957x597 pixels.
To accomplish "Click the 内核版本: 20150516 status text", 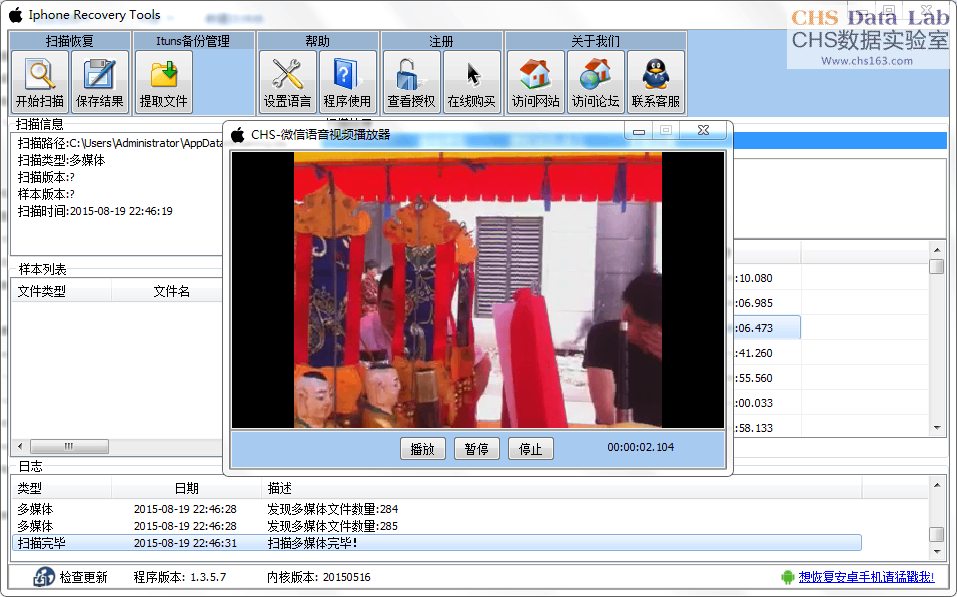I will [x=318, y=577].
